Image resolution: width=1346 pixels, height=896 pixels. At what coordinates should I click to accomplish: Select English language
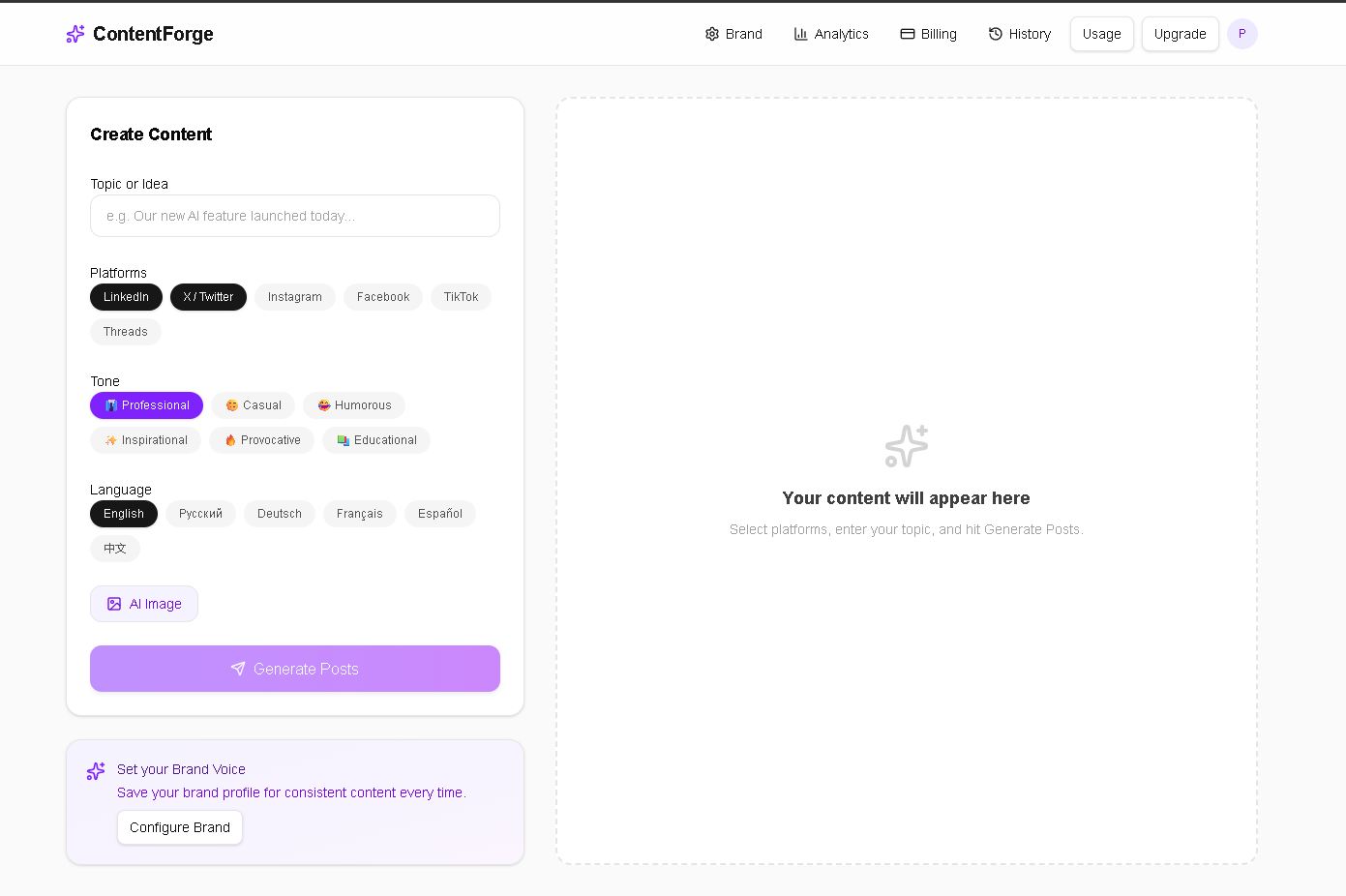point(124,514)
